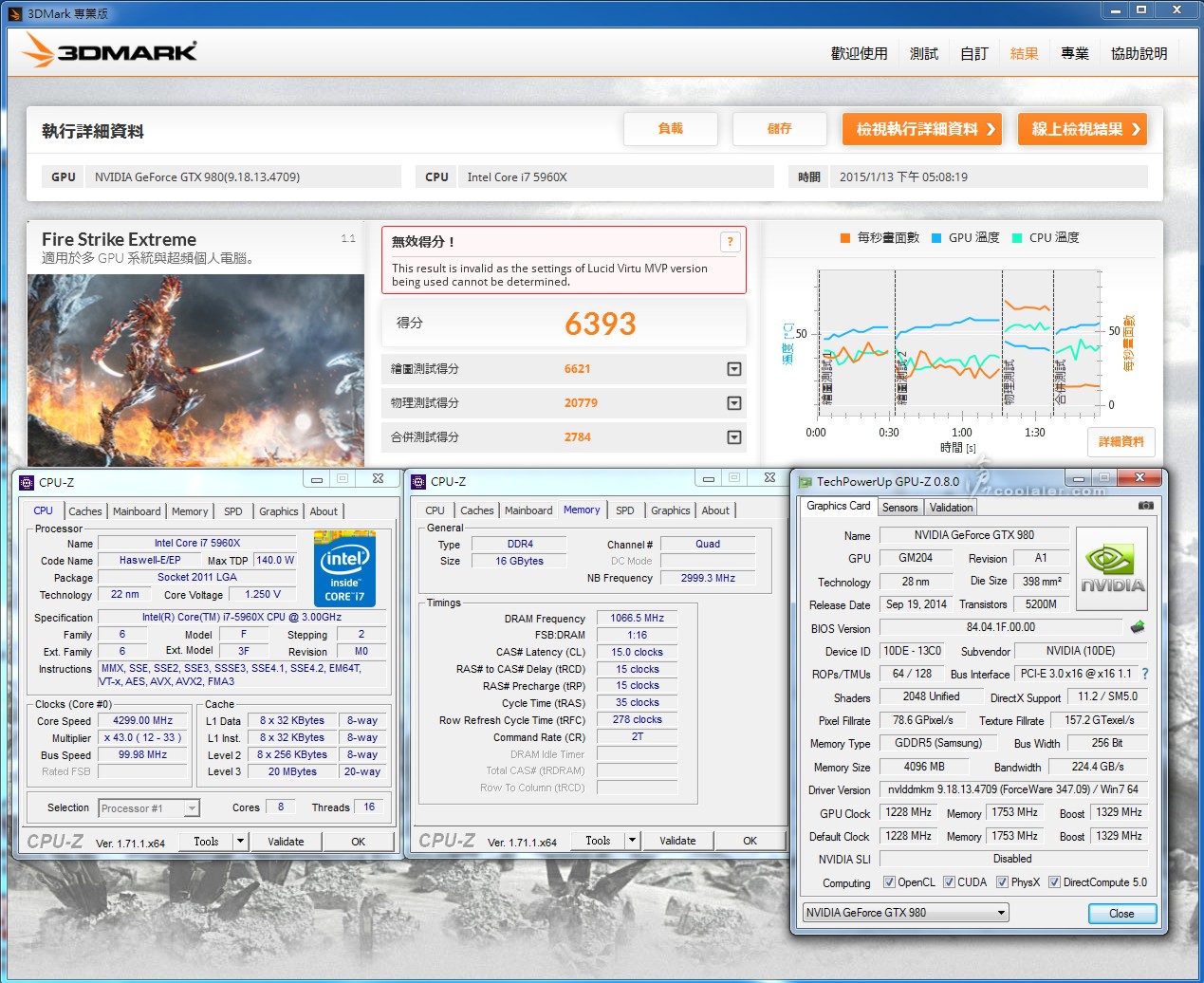The image size is (1204, 983).
Task: Click the Core Speed value 4299.00 MHz
Action: pos(142,721)
